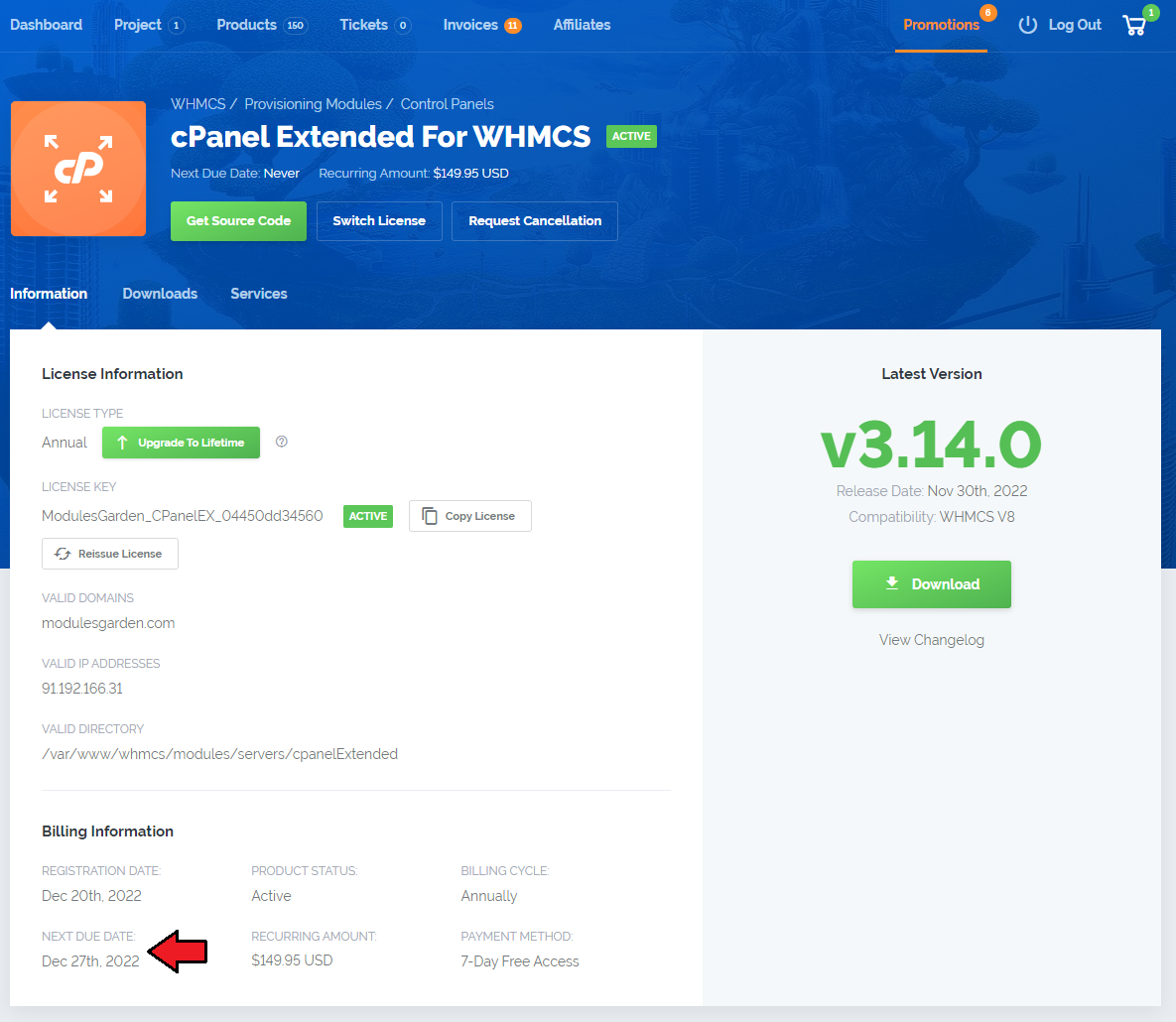Viewport: 1176px width, 1022px height.
Task: Click the valid domain modulesgarden.com
Action: pyautogui.click(x=108, y=623)
